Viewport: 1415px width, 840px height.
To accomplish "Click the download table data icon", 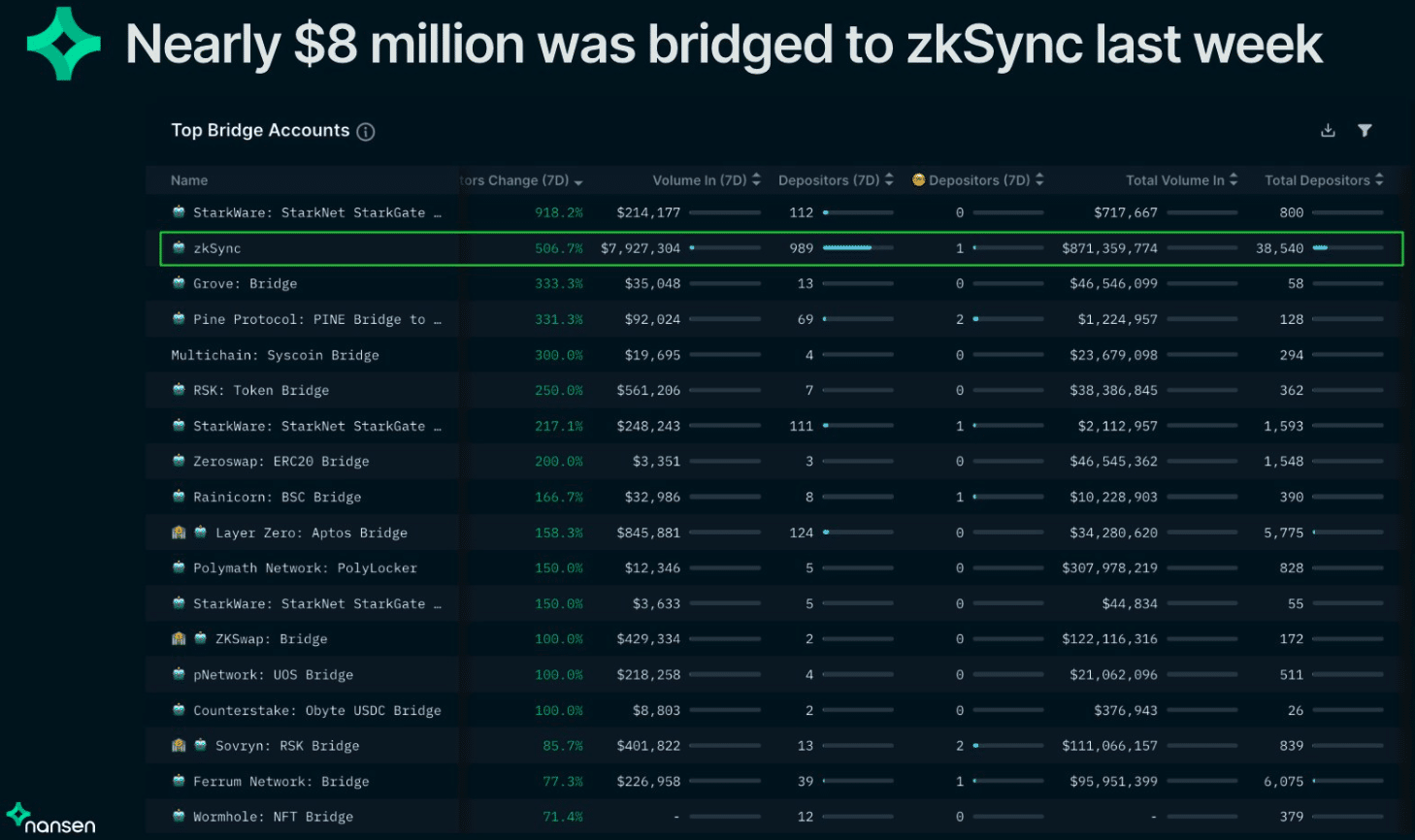I will pos(1328,129).
